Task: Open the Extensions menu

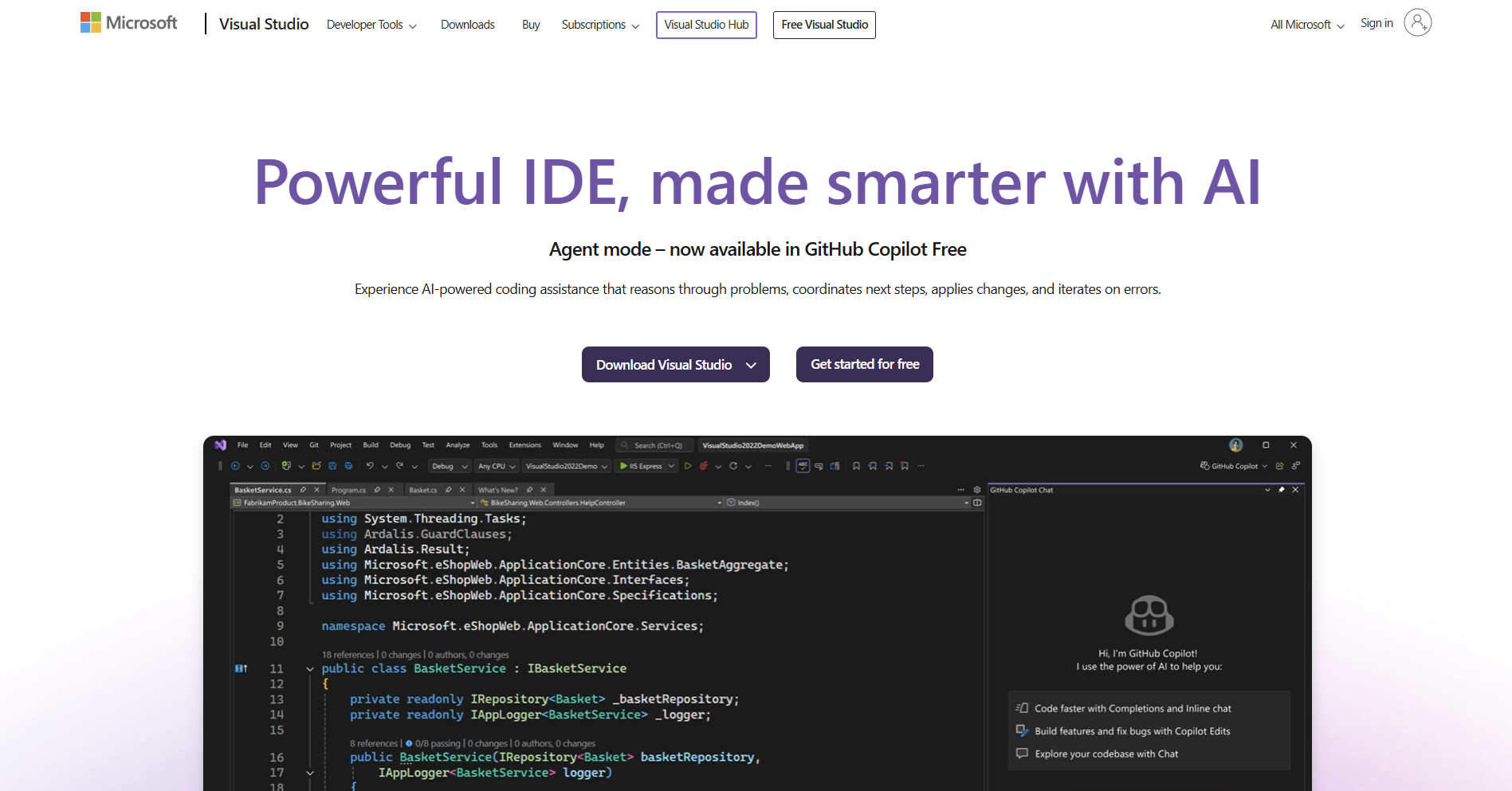Action: pyautogui.click(x=524, y=445)
